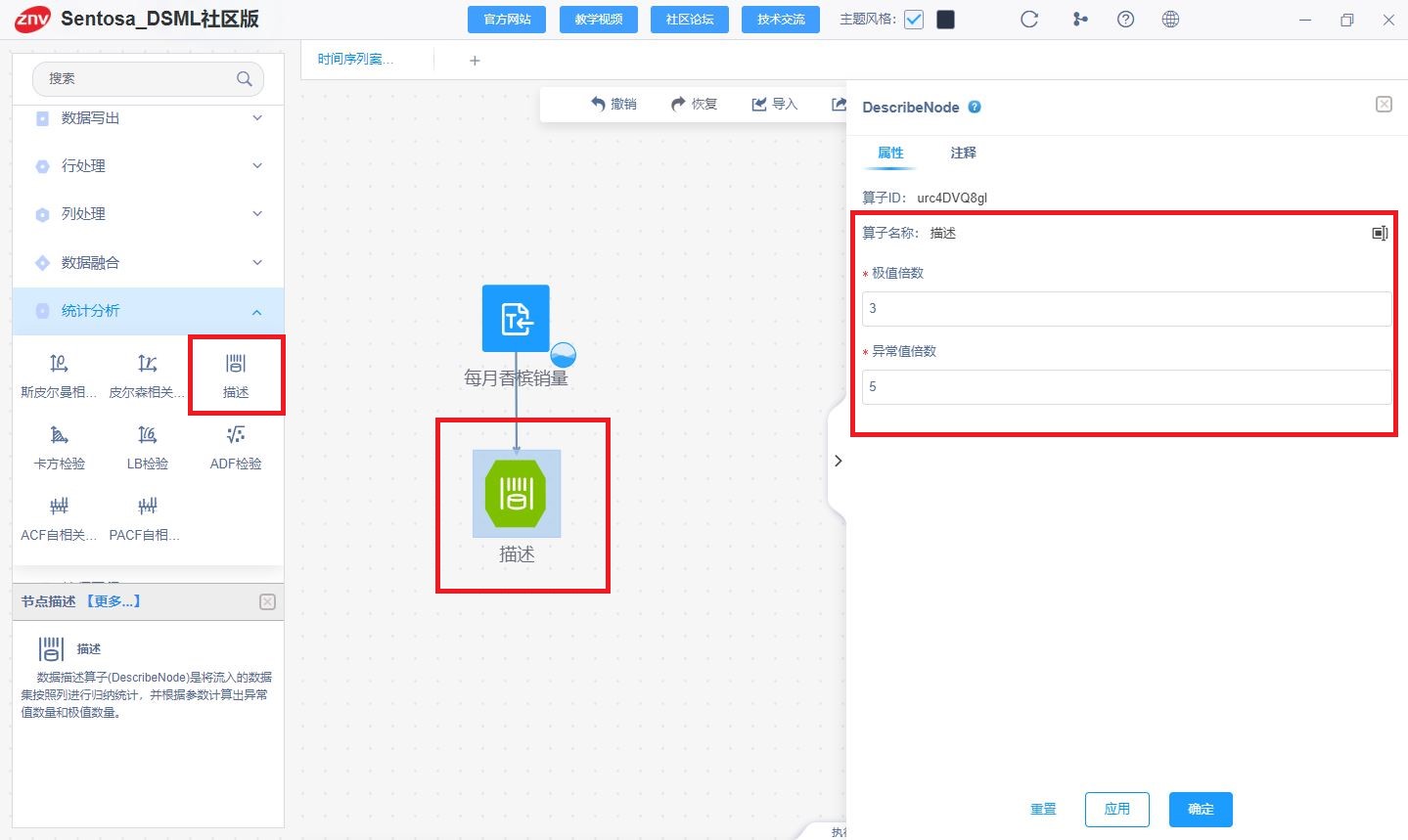
Task: Select the LB检验 operator icon
Action: 147,435
